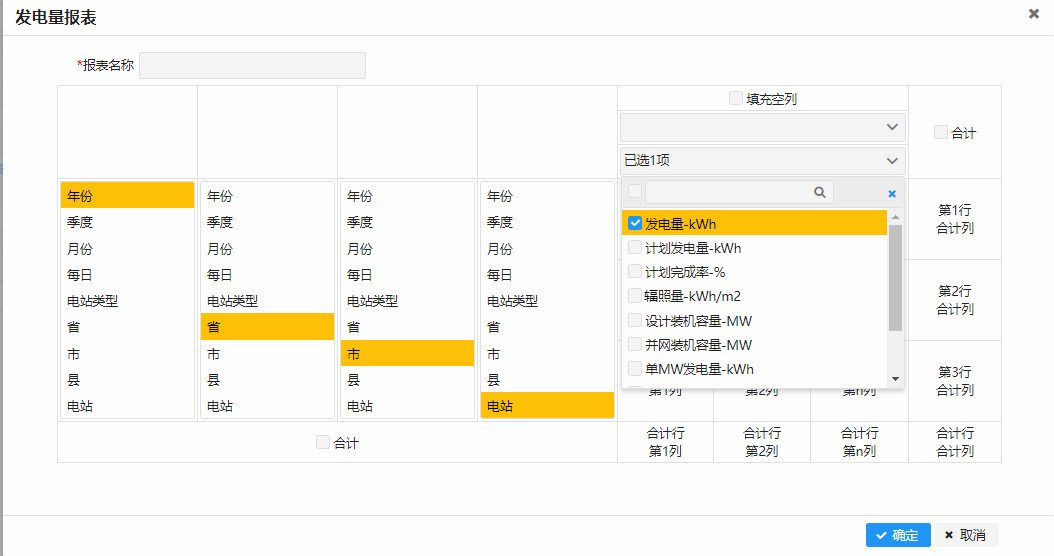Enable the 合计 checkbox in the bottom row
1054x556 pixels.
[323, 442]
